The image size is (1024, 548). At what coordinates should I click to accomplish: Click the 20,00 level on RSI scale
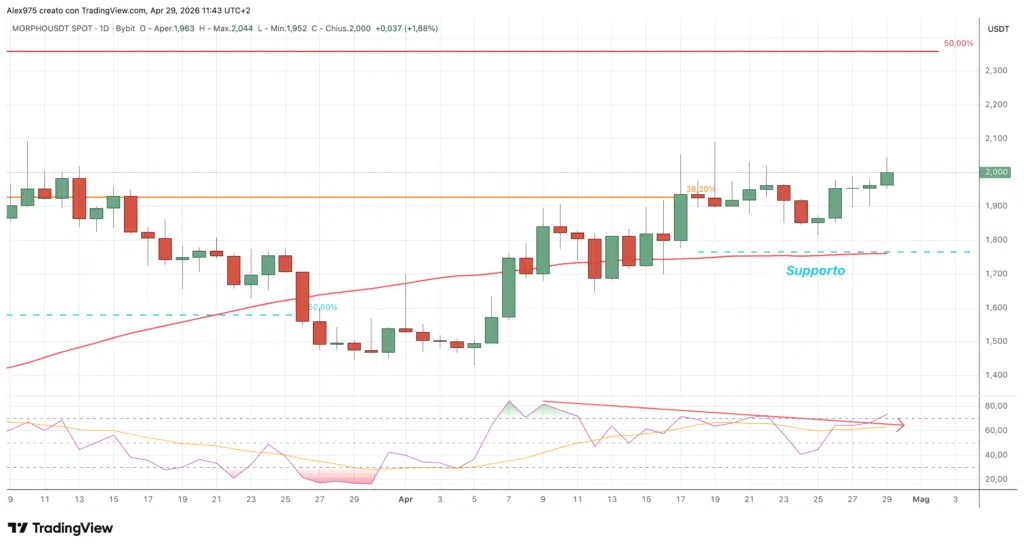(995, 479)
